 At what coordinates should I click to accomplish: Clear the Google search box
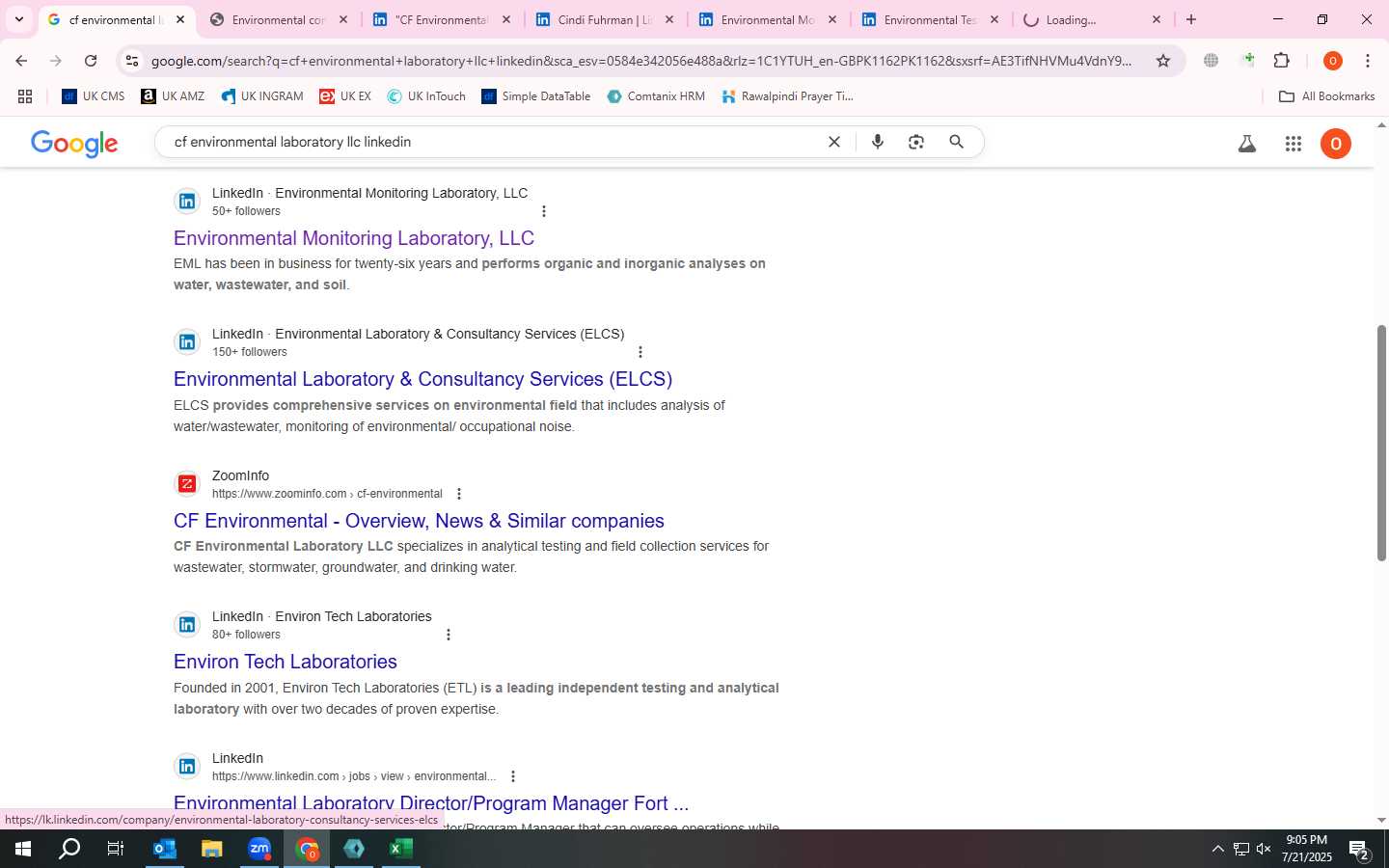tap(834, 142)
